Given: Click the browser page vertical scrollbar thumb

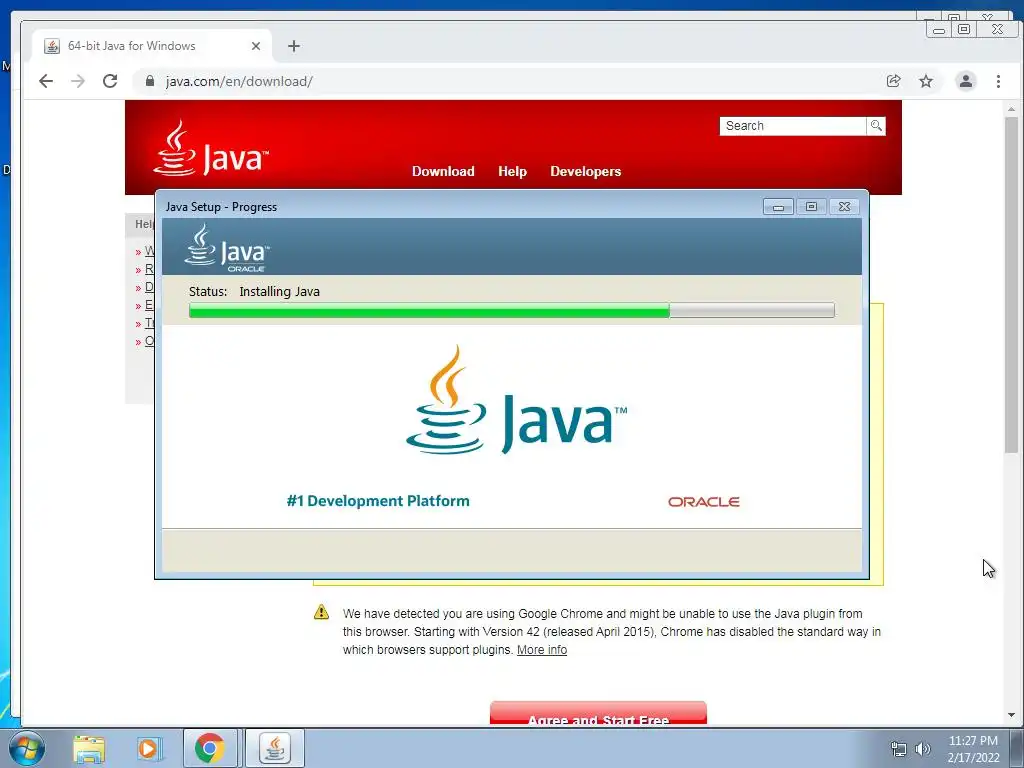Looking at the screenshot, I should (x=1011, y=284).
